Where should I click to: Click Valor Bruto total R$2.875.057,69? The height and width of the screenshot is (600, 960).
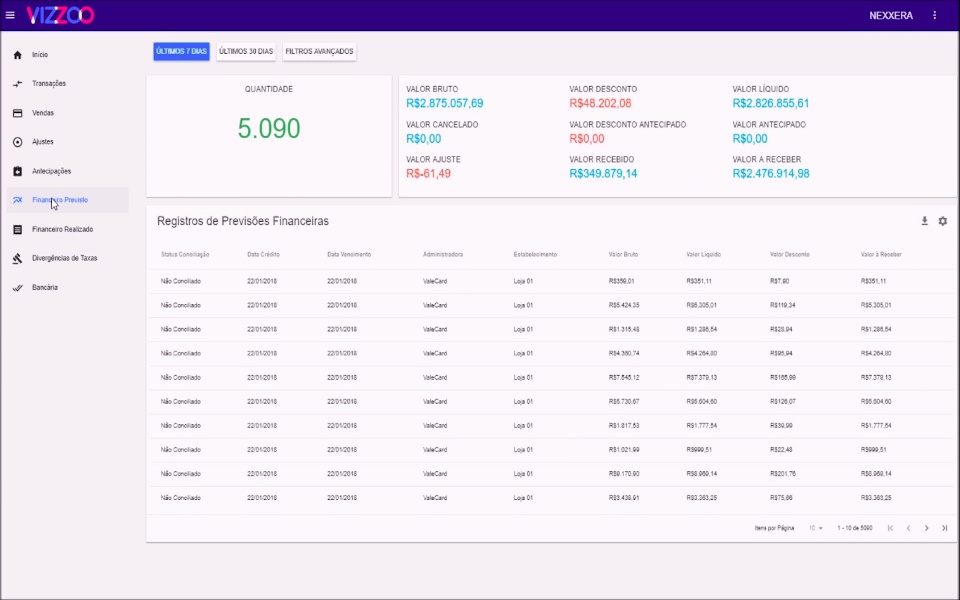click(444, 103)
